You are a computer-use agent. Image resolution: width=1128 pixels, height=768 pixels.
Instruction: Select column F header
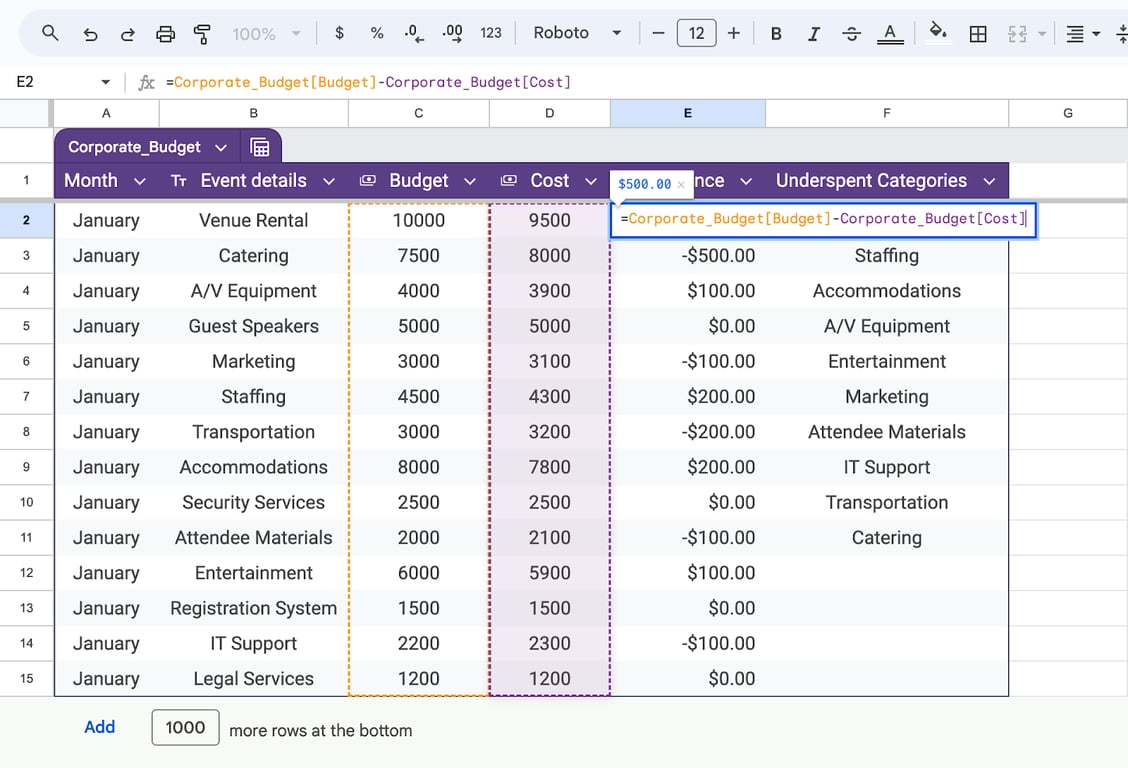click(x=886, y=113)
